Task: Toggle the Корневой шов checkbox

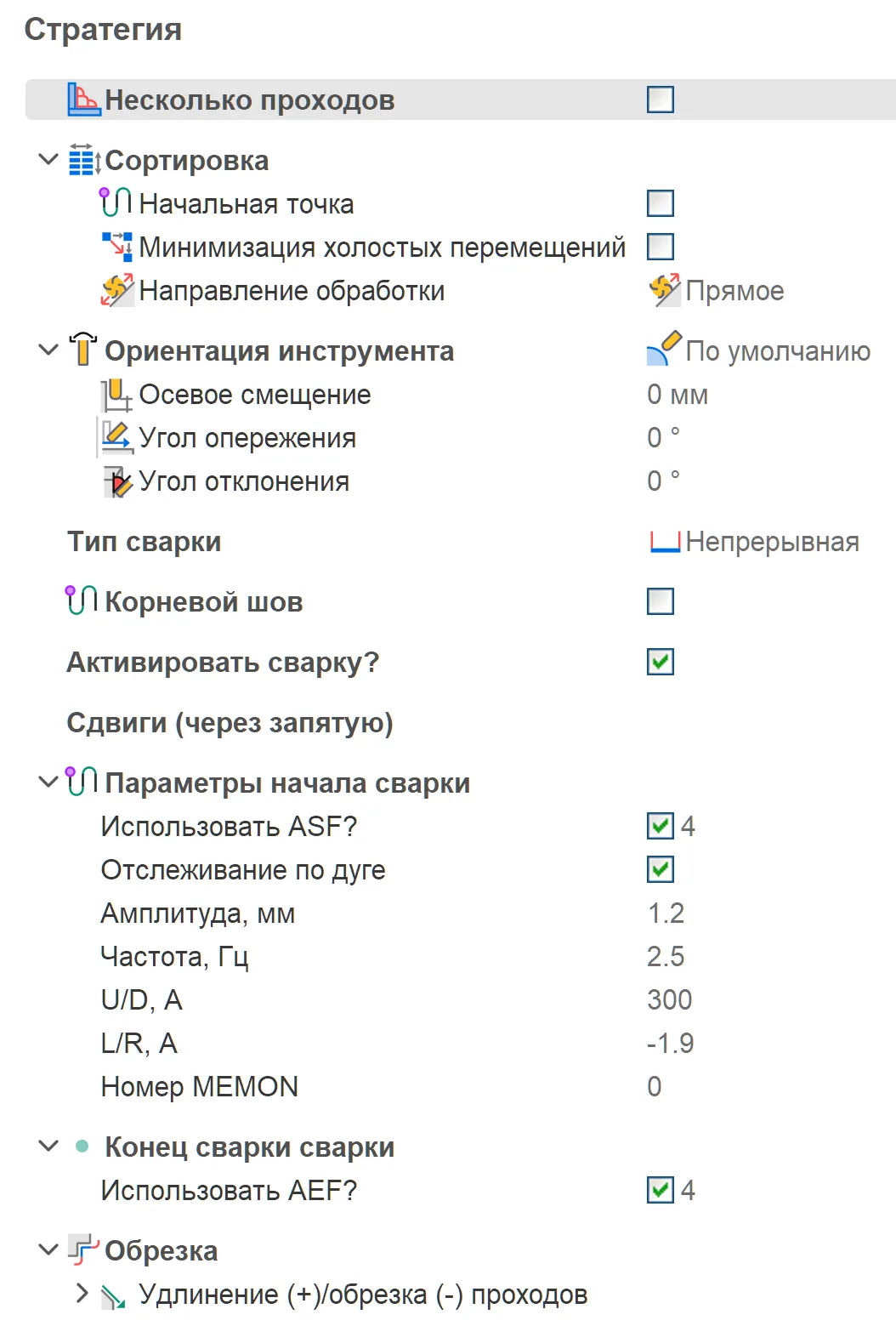Action: 661,601
